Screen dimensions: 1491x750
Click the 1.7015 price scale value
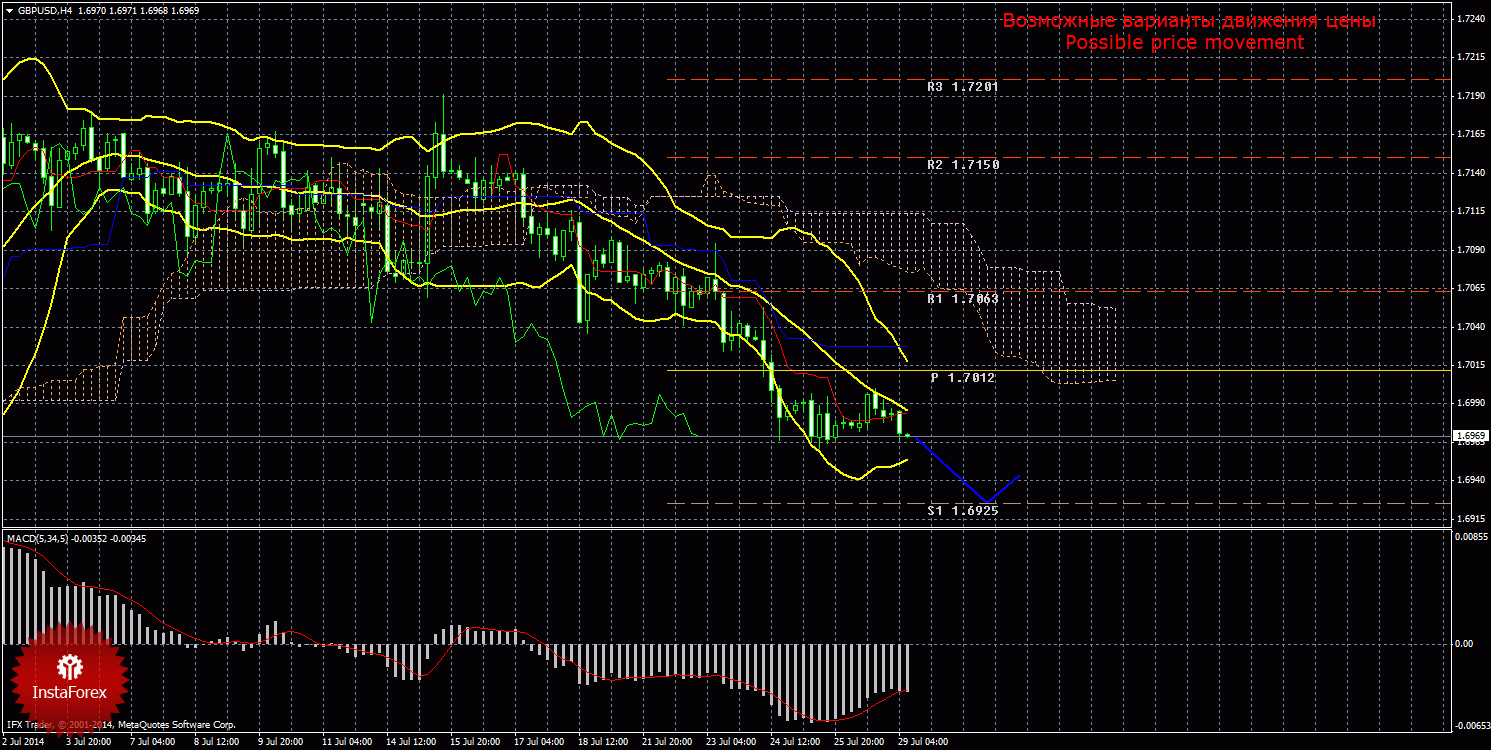click(1470, 365)
